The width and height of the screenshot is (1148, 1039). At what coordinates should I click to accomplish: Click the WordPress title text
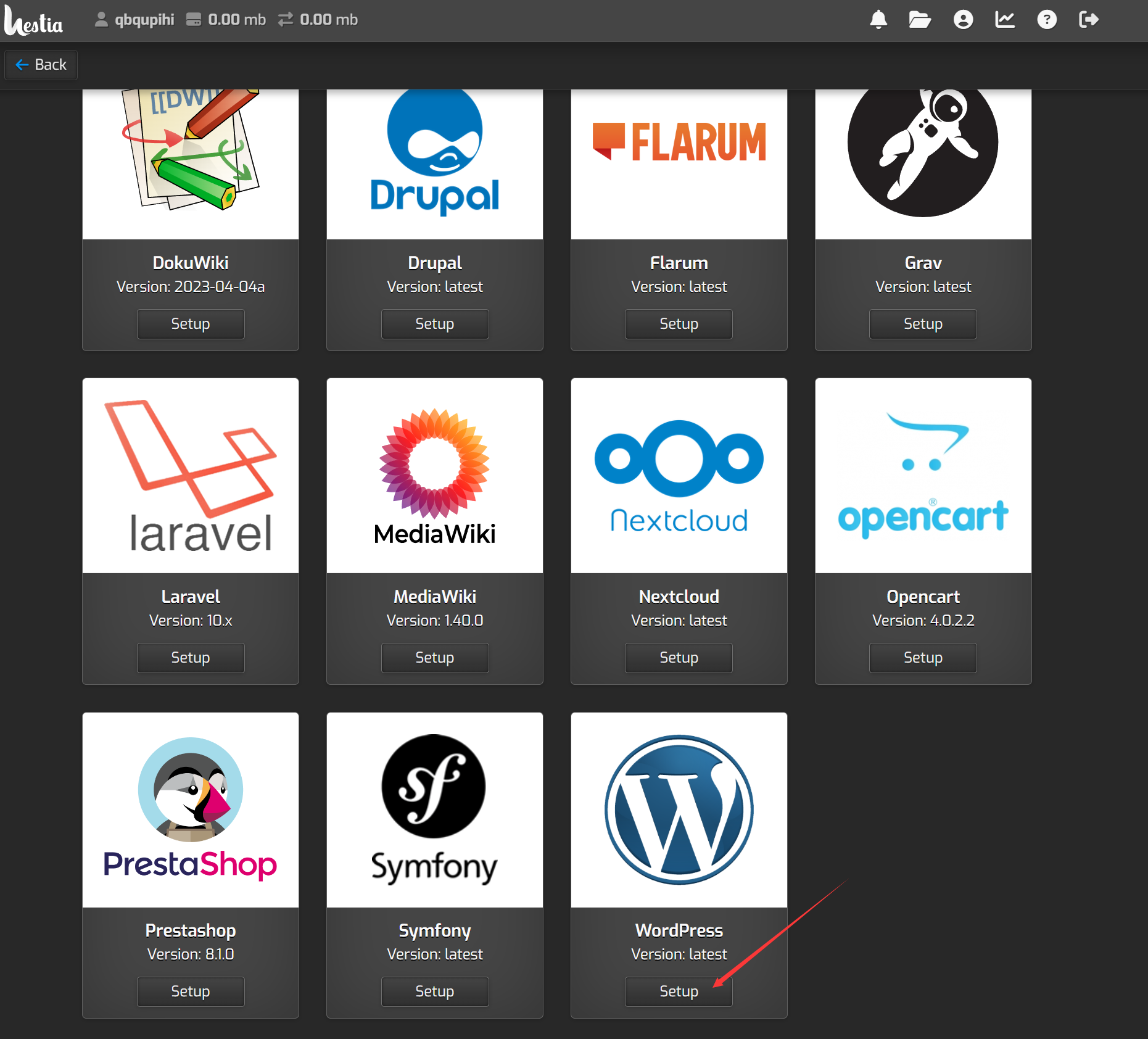pyautogui.click(x=679, y=930)
